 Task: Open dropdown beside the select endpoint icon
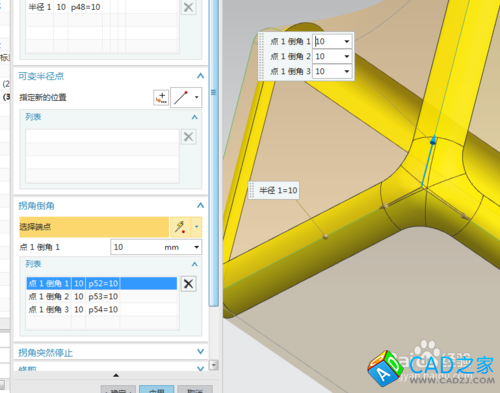tap(196, 227)
